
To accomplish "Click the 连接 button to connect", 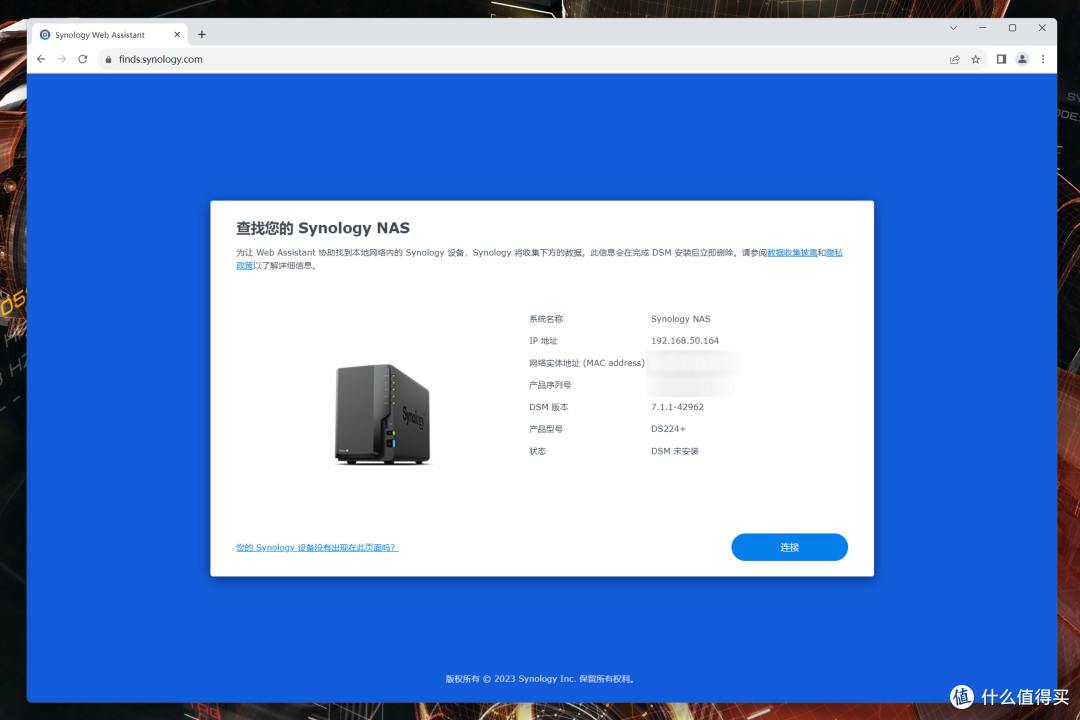I will point(789,547).
